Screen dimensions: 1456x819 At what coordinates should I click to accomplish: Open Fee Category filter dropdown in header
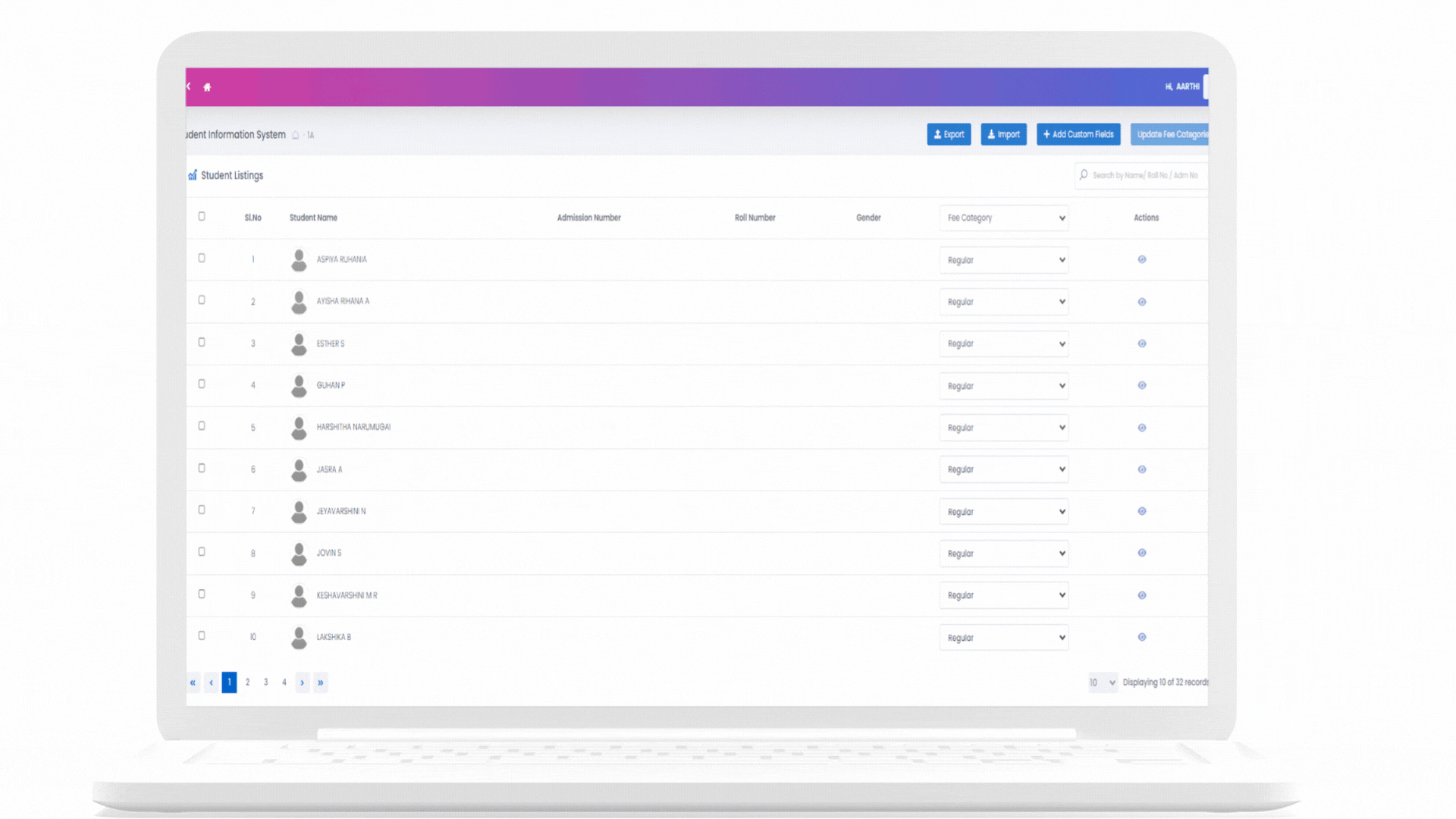[x=1003, y=218]
